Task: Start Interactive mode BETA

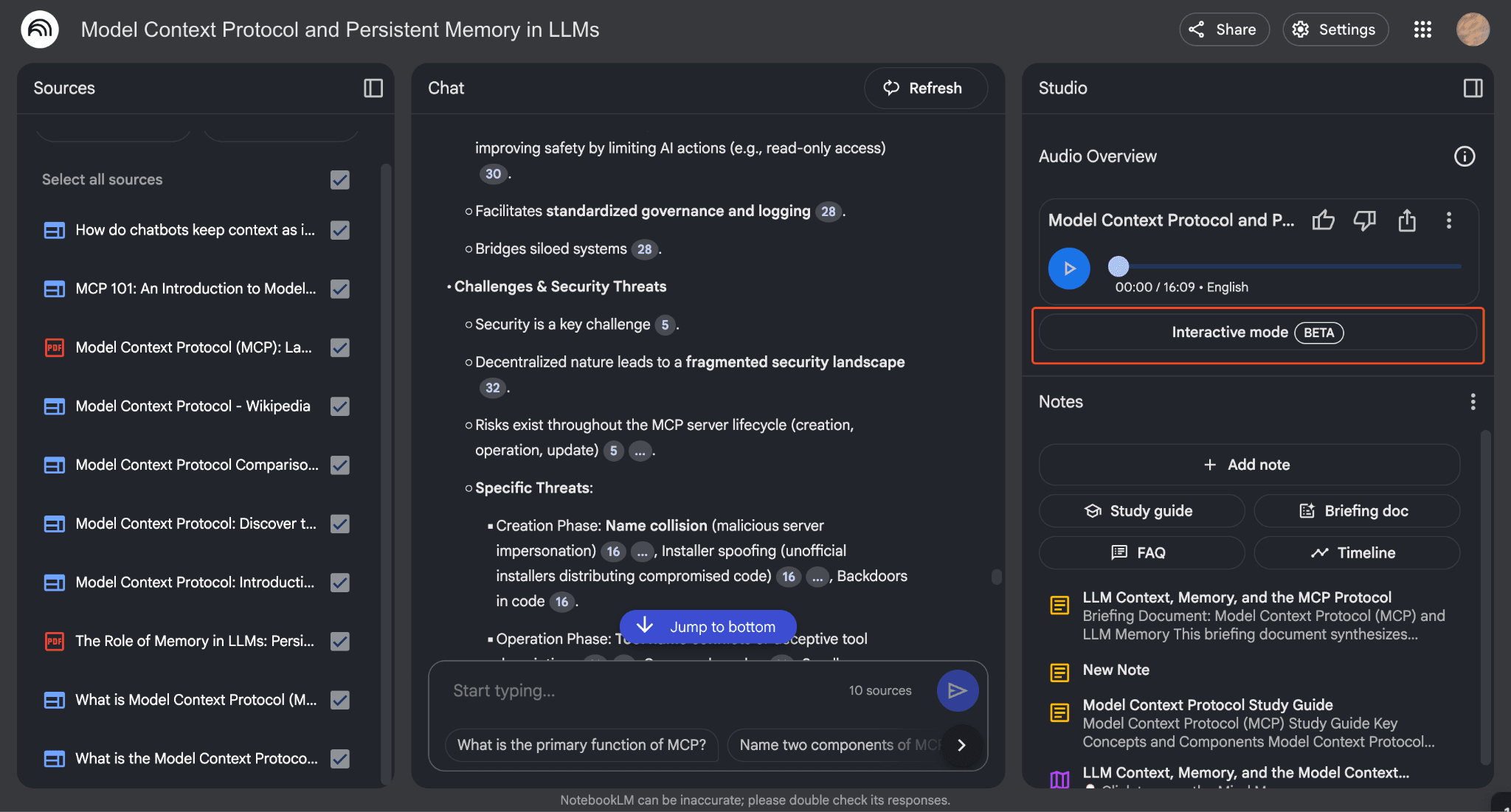Action: 1257,332
